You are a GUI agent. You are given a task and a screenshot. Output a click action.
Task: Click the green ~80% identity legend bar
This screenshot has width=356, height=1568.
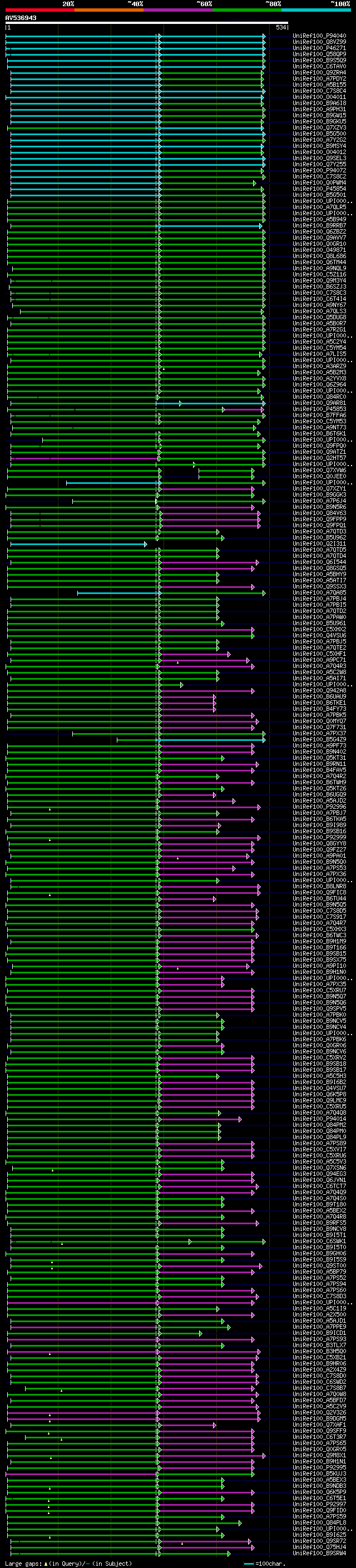(x=247, y=10)
